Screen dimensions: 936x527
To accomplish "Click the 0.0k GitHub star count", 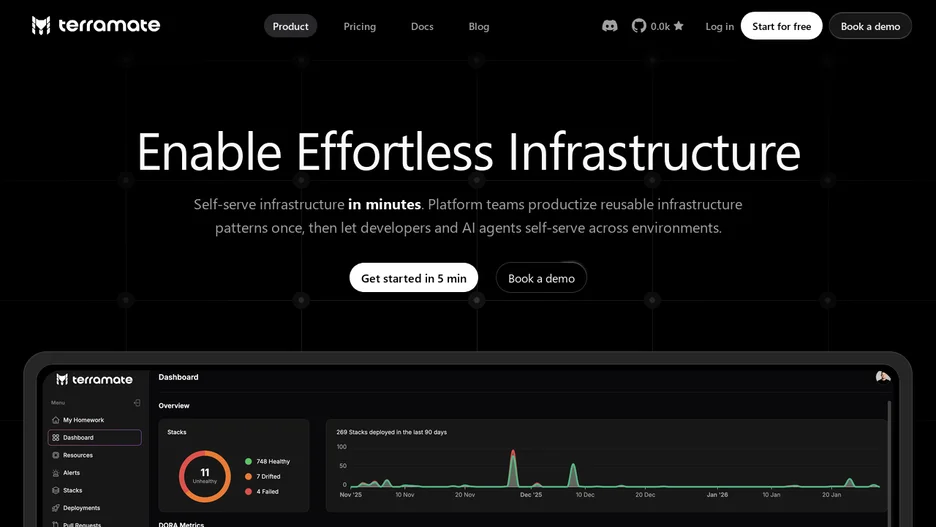I will pyautogui.click(x=660, y=26).
